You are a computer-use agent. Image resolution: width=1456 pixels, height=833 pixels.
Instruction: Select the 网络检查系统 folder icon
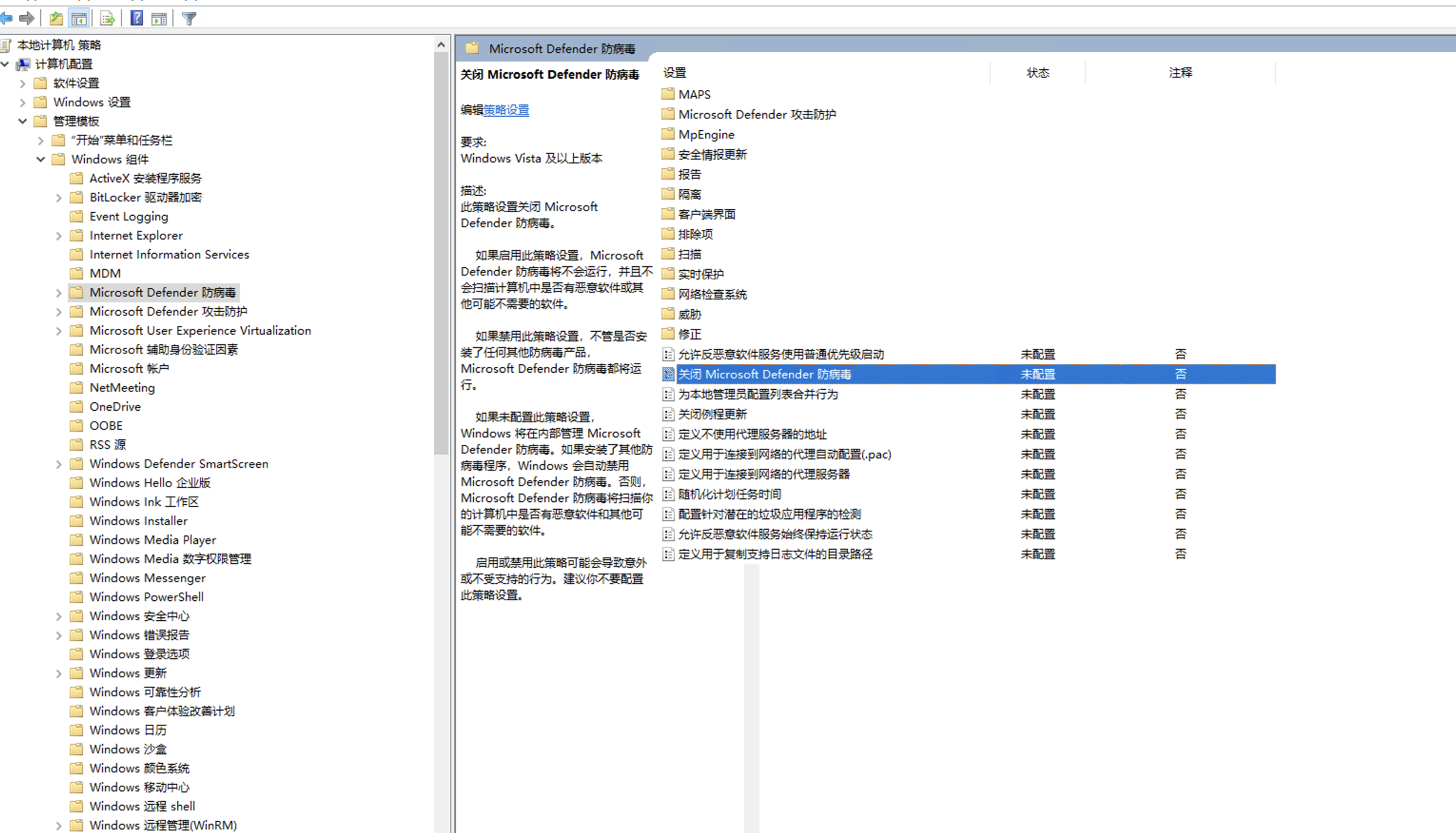(668, 294)
